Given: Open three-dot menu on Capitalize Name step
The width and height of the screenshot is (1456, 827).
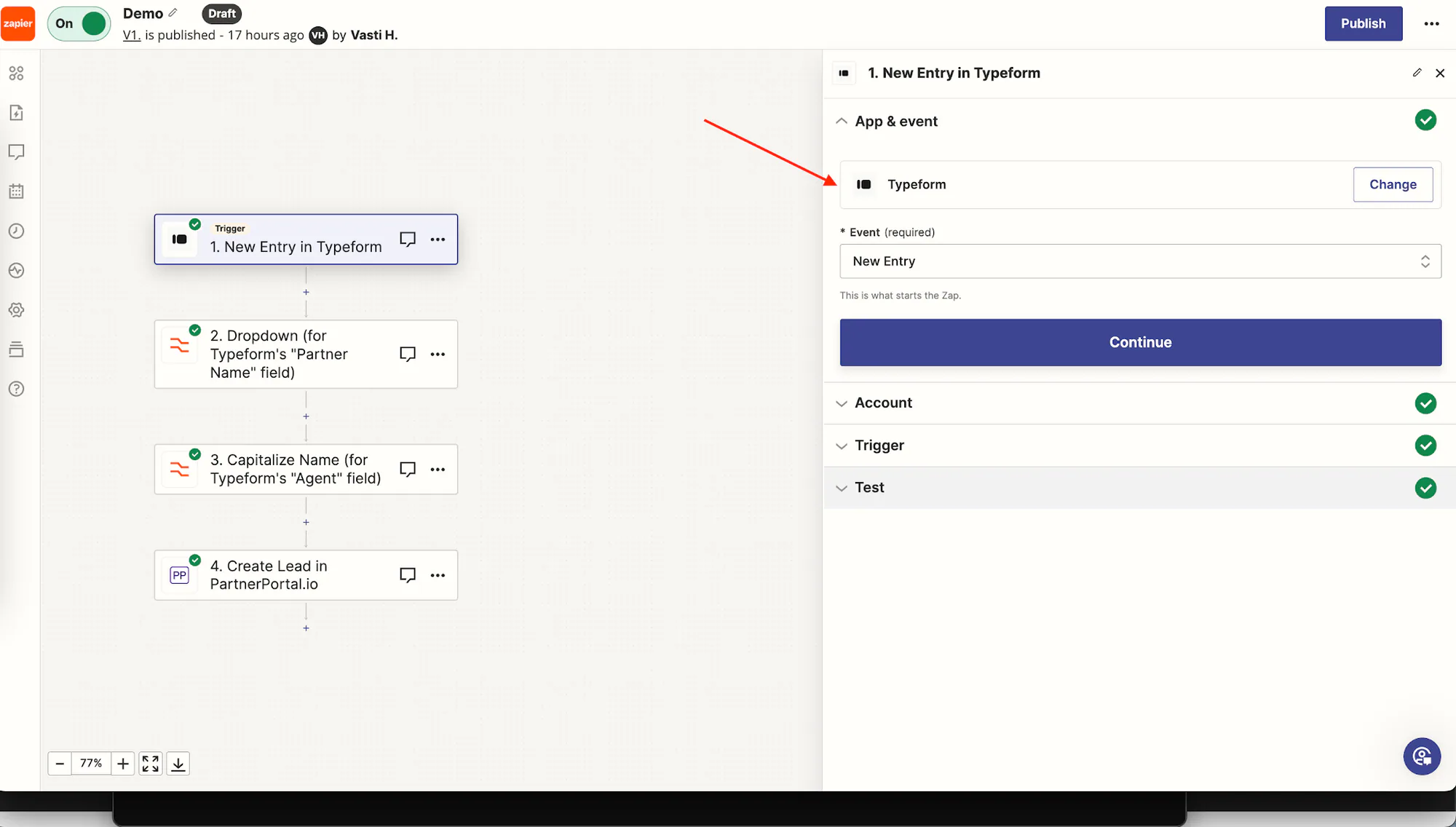Looking at the screenshot, I should pos(438,470).
